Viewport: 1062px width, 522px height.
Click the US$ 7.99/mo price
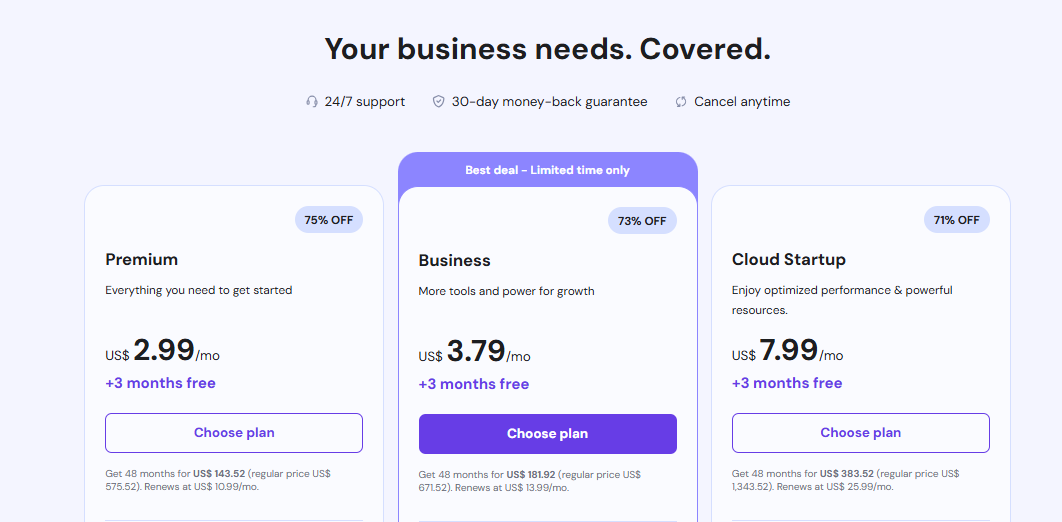[x=788, y=351]
